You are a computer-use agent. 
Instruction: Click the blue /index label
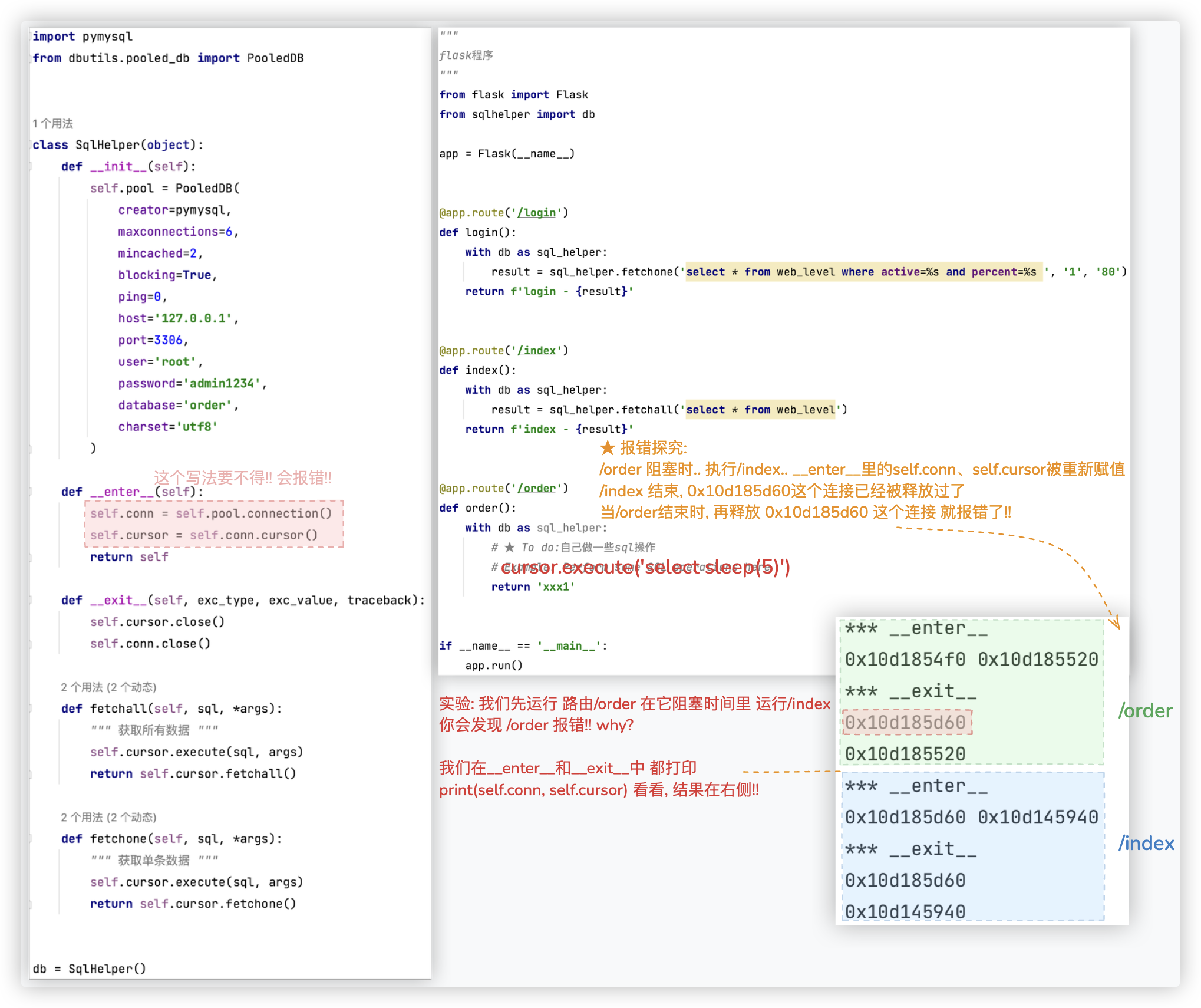pos(1146,844)
